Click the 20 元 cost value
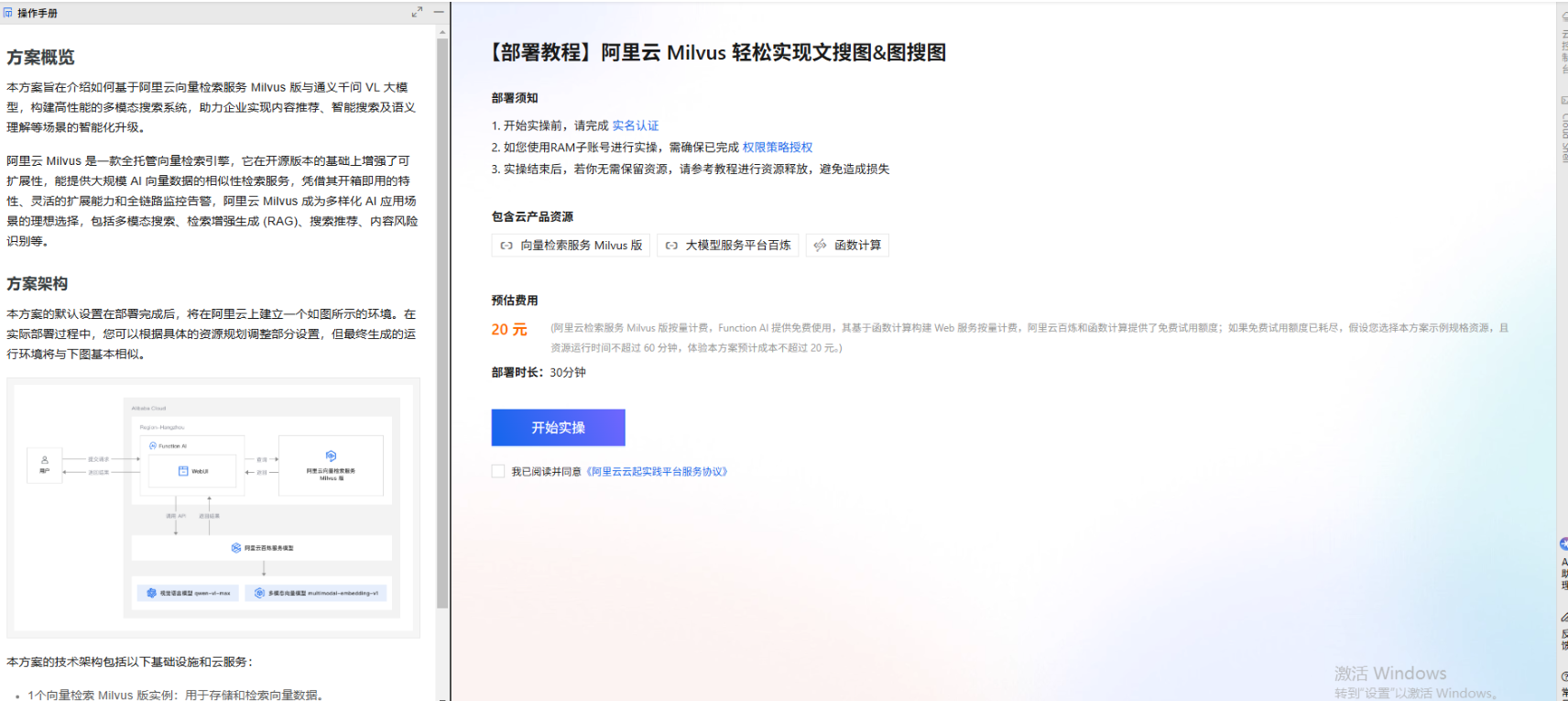The image size is (1568, 701). 509,330
